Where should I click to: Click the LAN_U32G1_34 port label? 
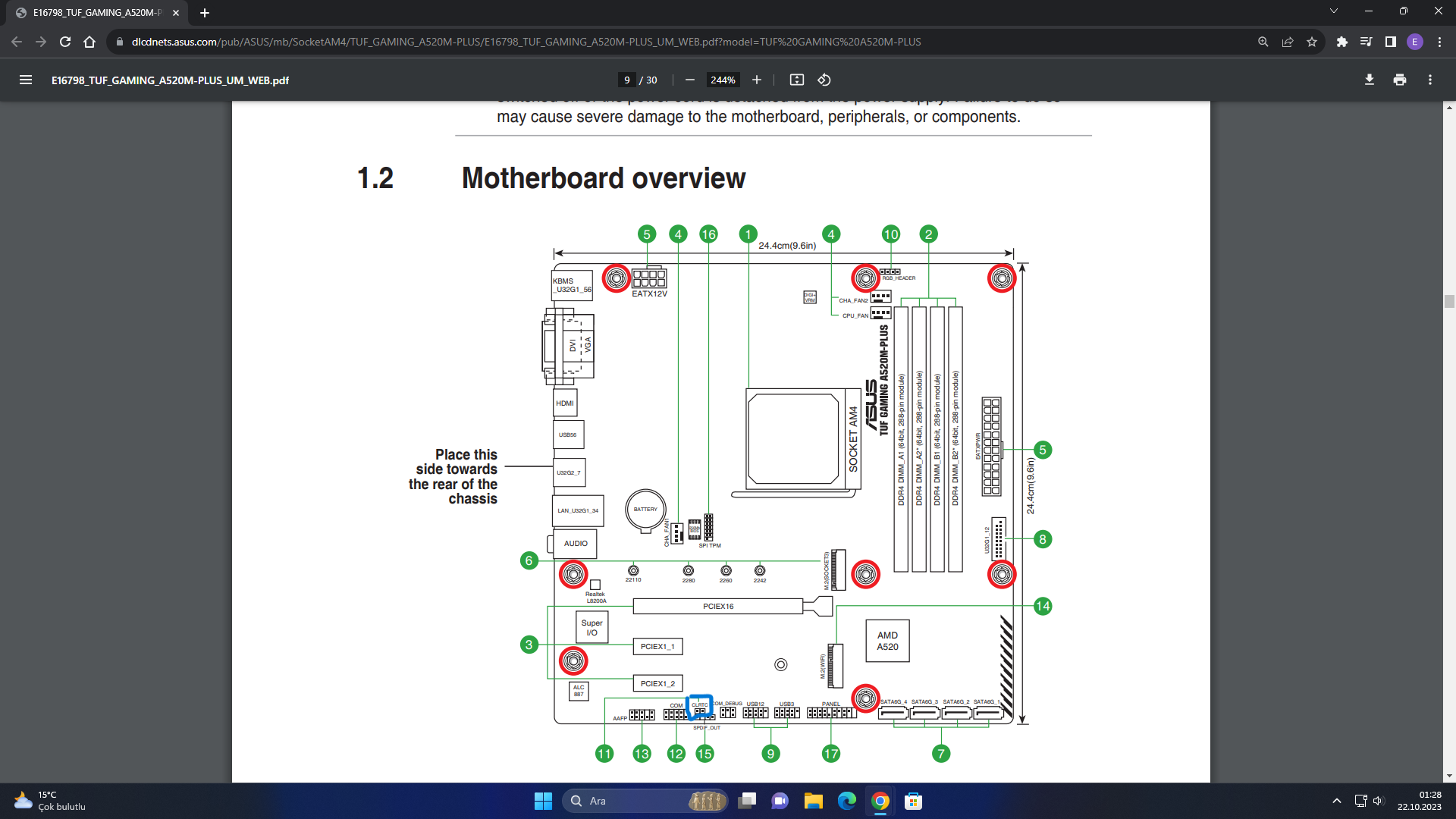(x=578, y=510)
